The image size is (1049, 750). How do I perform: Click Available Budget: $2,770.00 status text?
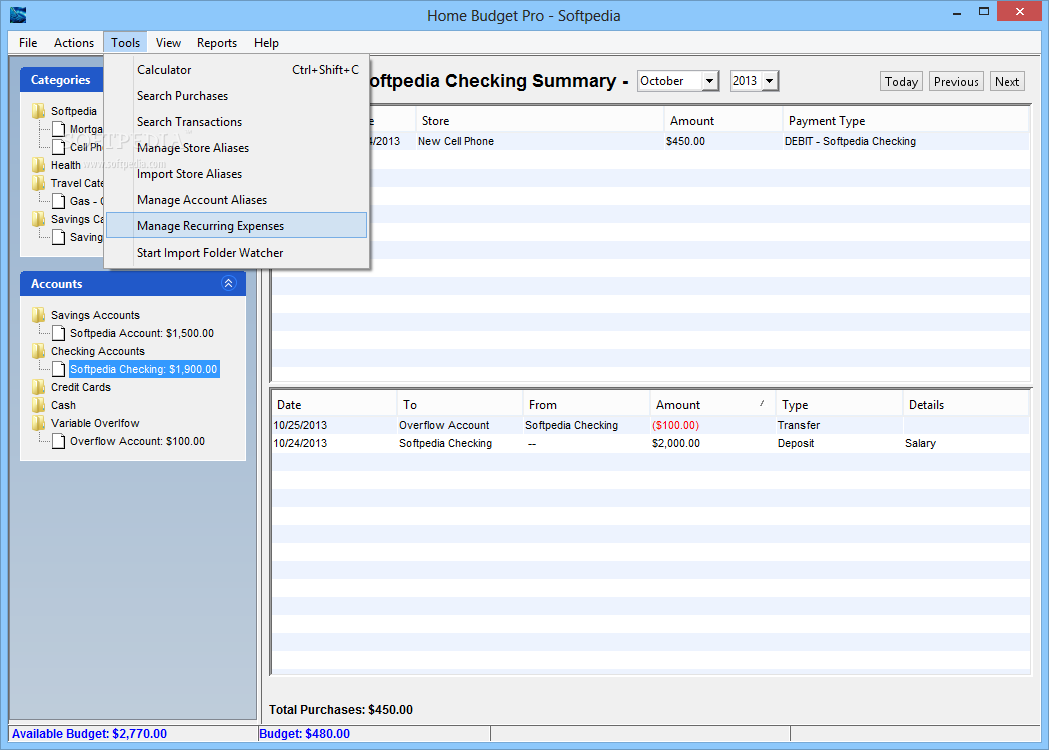[89, 734]
